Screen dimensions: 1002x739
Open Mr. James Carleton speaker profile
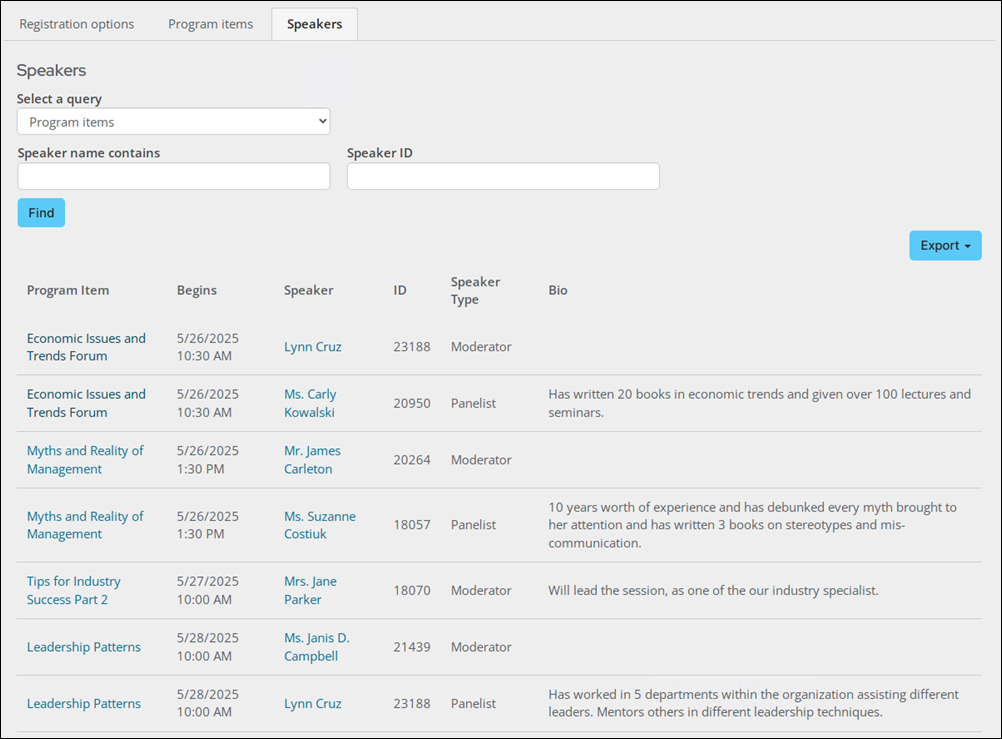tap(312, 460)
